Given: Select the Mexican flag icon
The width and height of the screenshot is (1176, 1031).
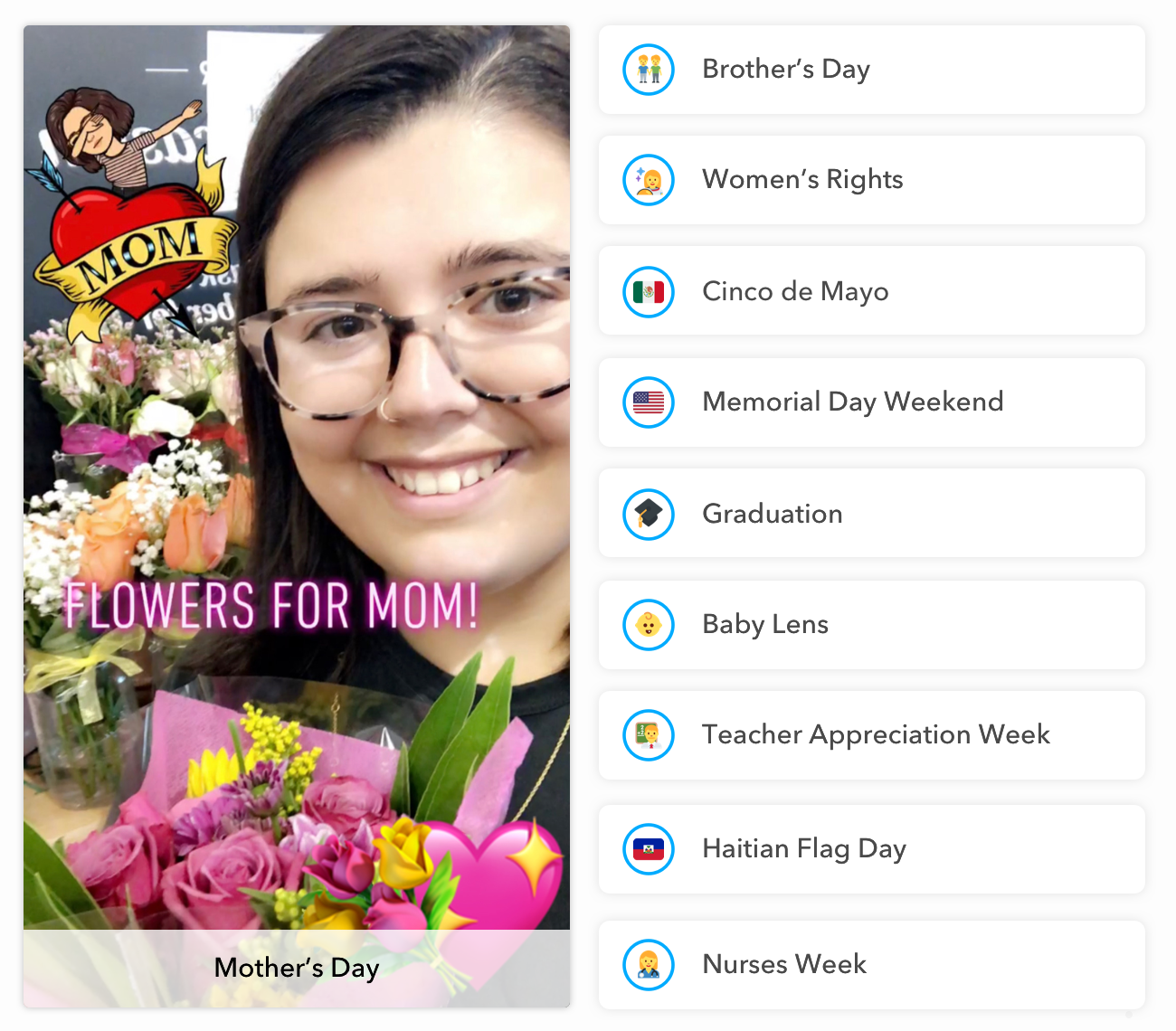Looking at the screenshot, I should pos(649,292).
